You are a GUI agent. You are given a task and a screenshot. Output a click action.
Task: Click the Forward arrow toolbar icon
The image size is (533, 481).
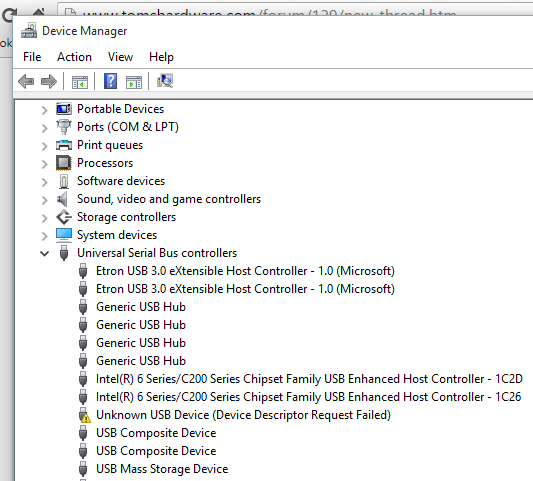[x=49, y=82]
